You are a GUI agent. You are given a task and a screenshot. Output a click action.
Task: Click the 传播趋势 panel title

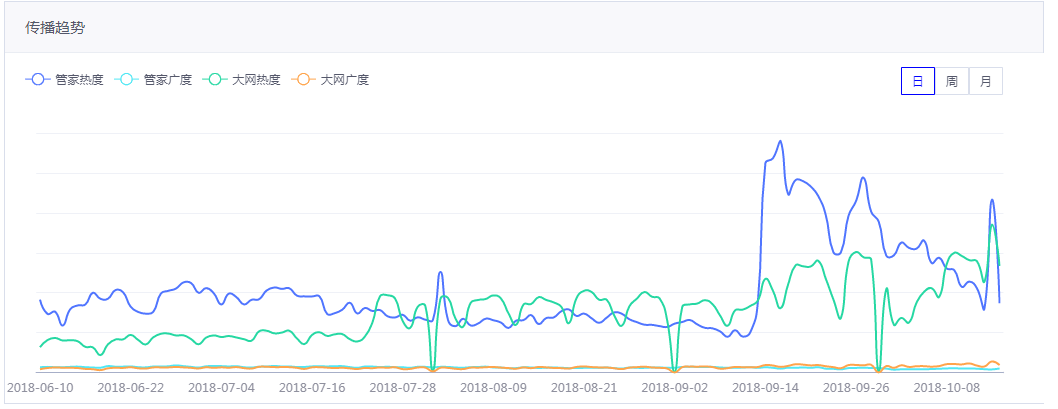tap(55, 28)
